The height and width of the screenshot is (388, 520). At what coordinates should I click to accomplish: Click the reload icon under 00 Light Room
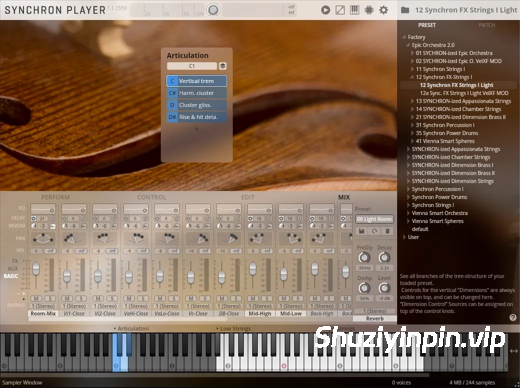click(x=374, y=231)
